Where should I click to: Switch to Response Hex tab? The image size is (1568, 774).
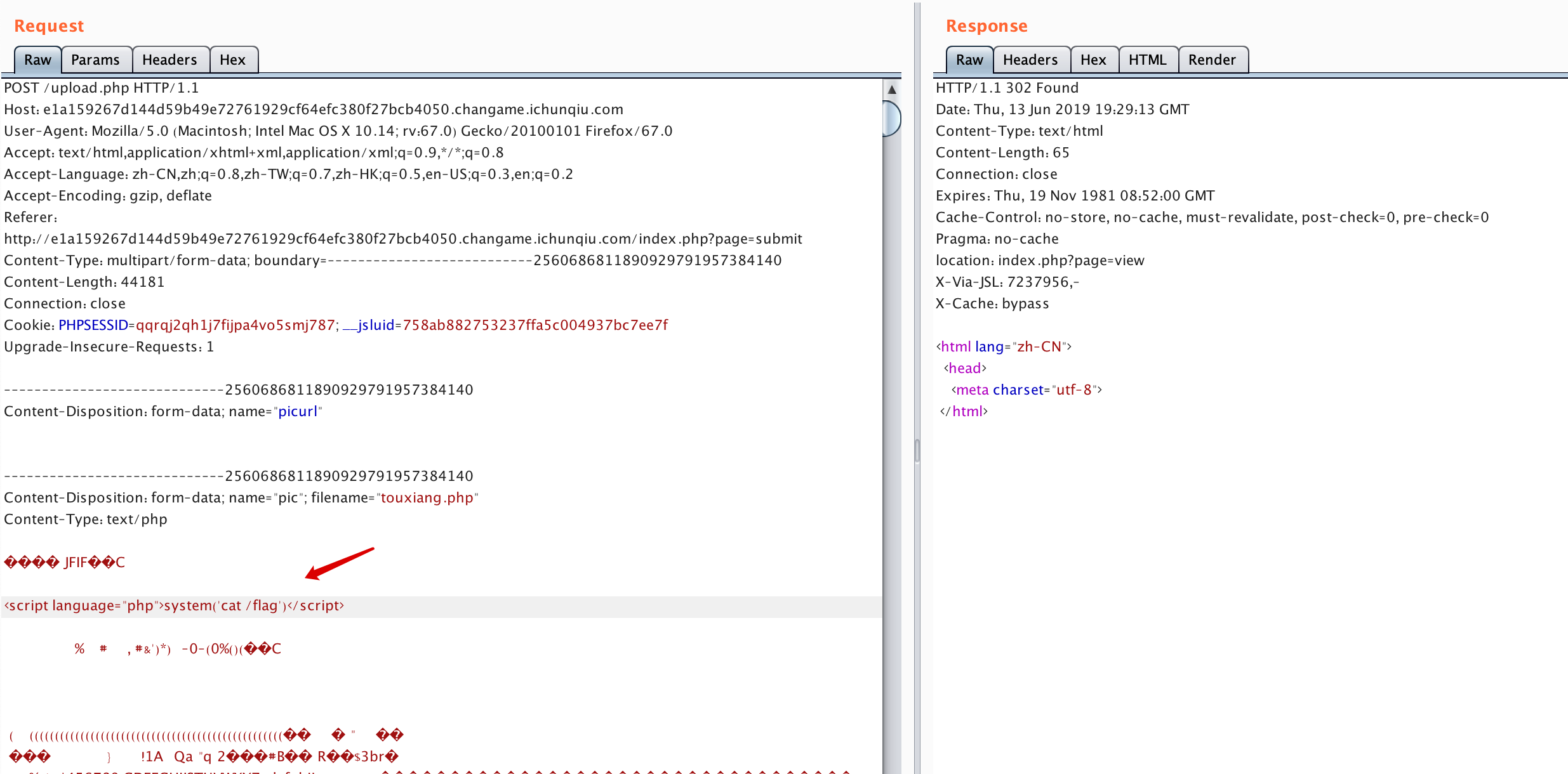(x=1093, y=60)
